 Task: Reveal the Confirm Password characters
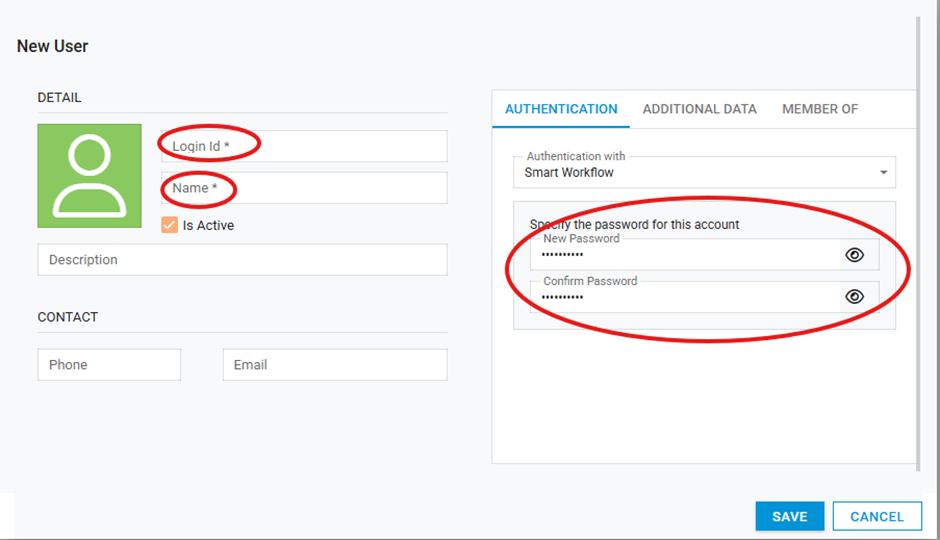(x=854, y=296)
